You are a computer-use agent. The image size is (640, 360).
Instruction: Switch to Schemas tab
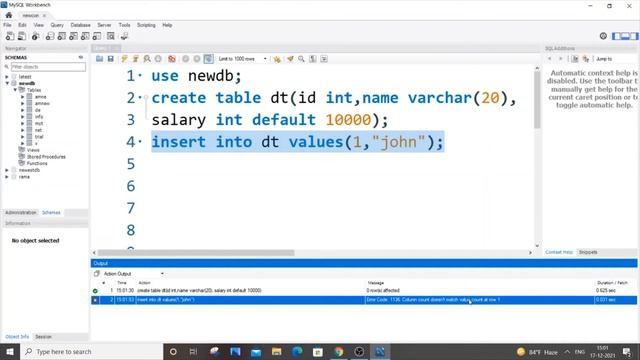point(51,213)
